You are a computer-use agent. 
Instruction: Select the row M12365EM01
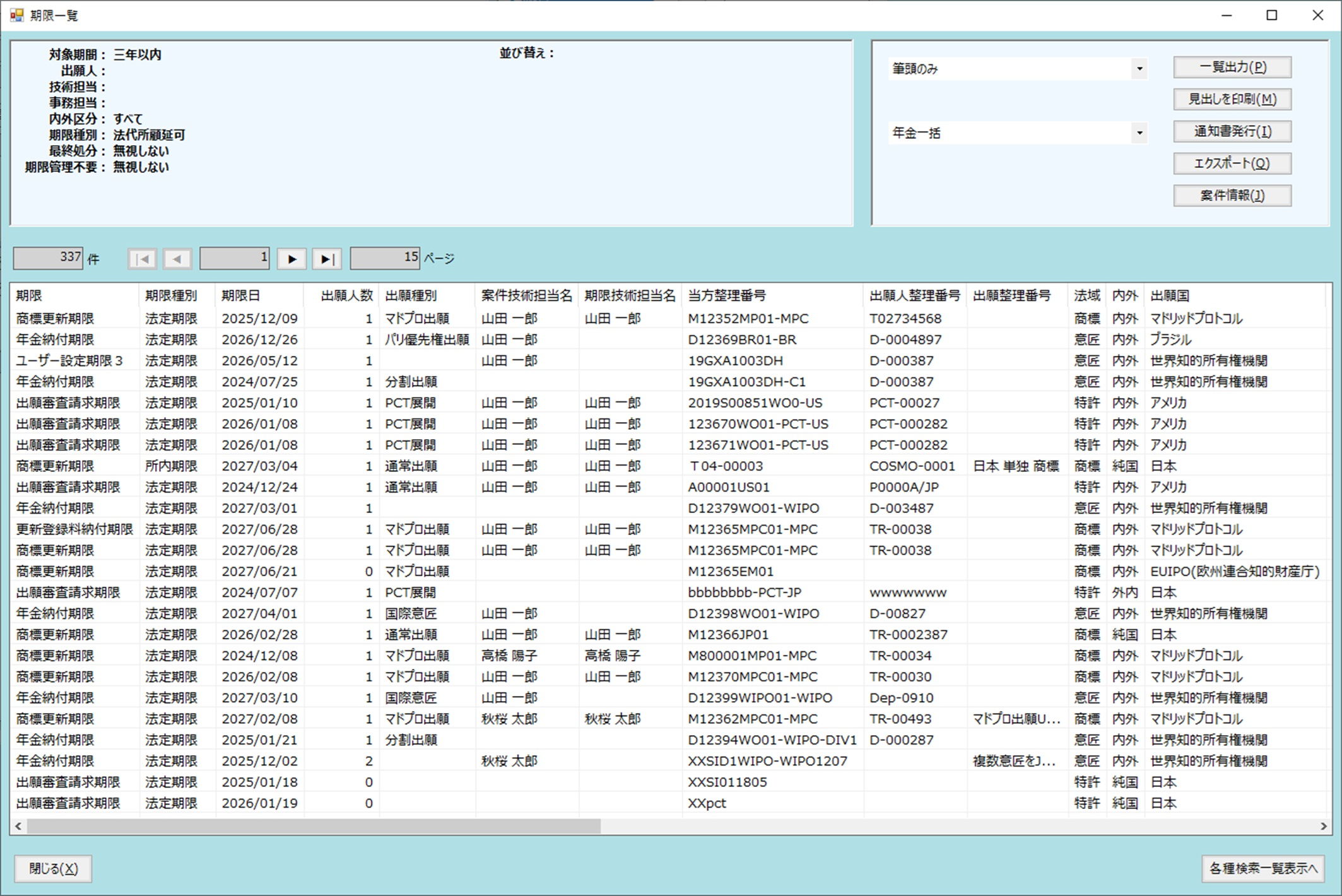669,572
